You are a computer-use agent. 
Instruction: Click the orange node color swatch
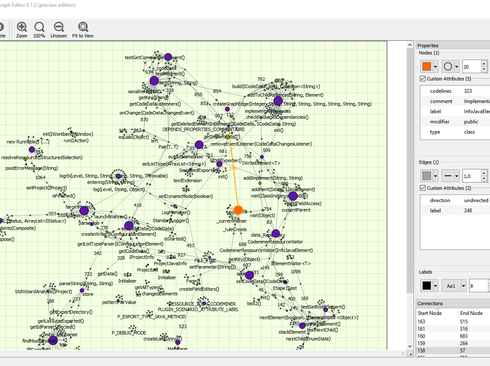427,66
